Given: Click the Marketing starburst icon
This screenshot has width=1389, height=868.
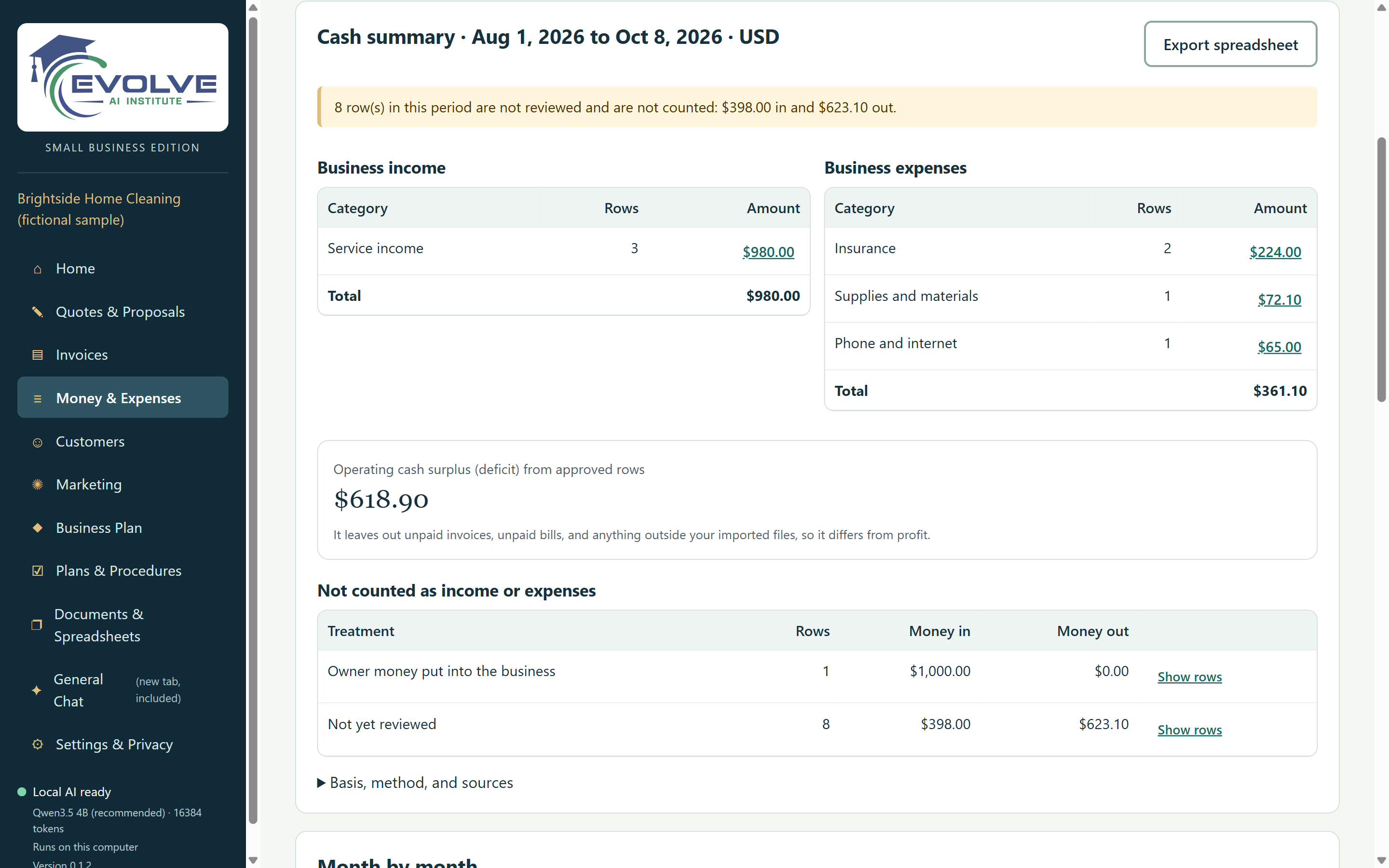Looking at the screenshot, I should pyautogui.click(x=37, y=485).
